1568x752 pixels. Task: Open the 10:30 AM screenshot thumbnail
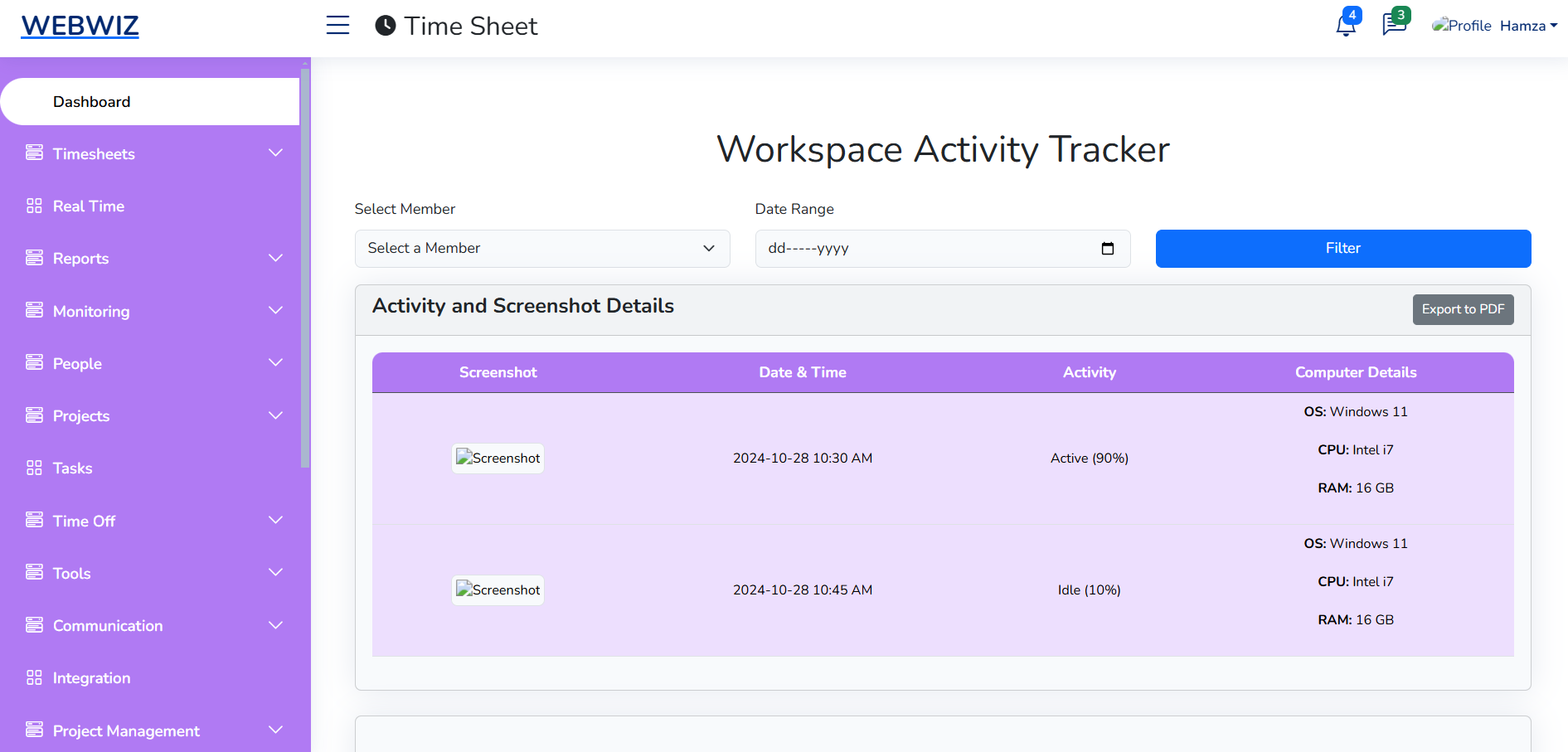tap(498, 458)
